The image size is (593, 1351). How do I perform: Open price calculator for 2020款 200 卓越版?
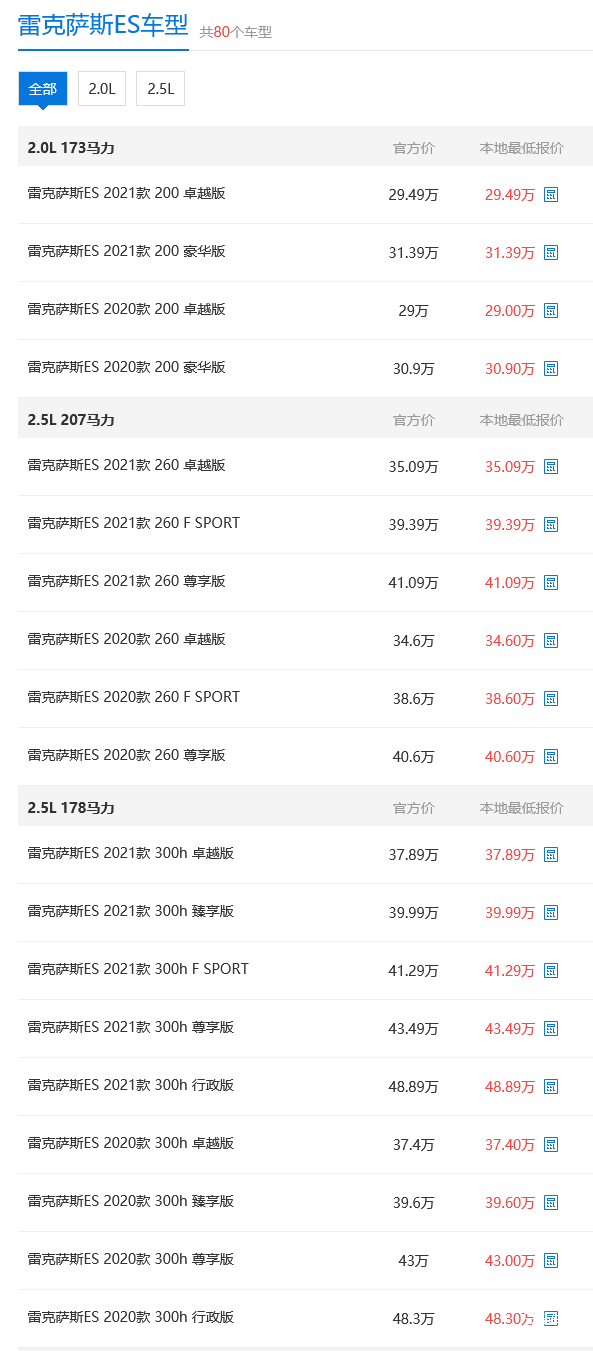[x=551, y=311]
